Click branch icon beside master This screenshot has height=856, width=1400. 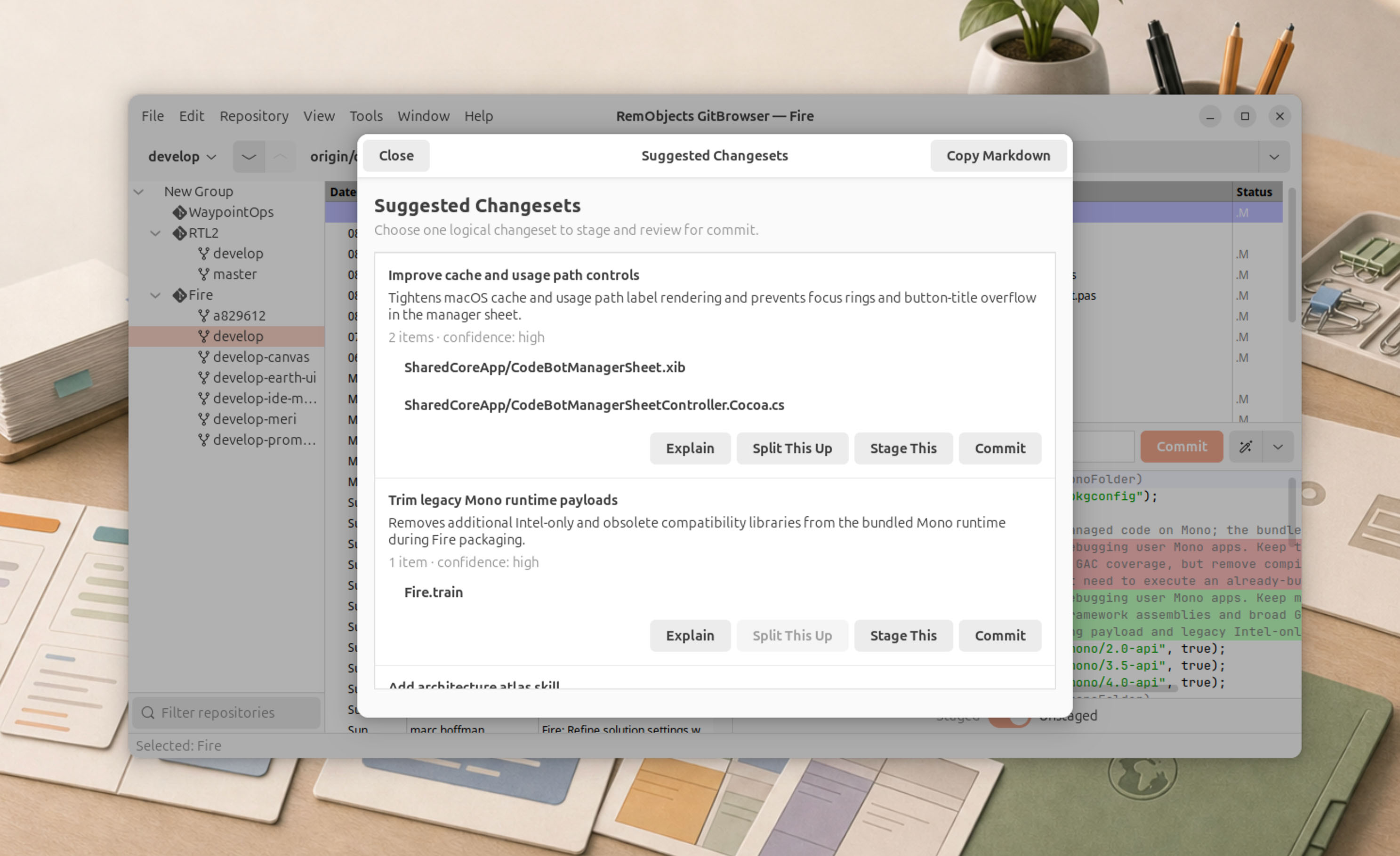[203, 274]
